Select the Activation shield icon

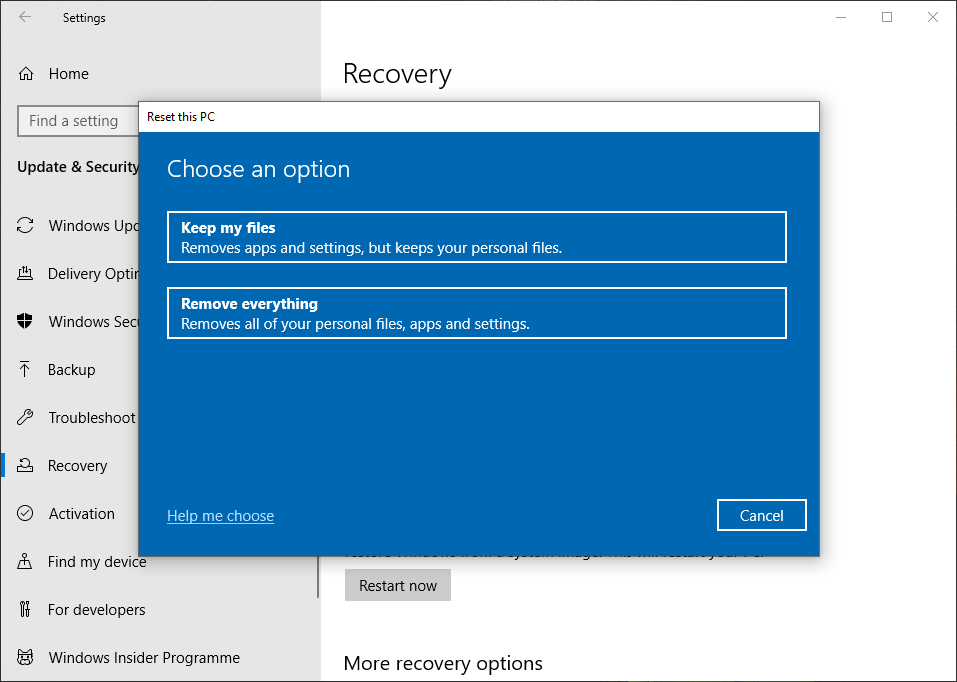(x=25, y=513)
